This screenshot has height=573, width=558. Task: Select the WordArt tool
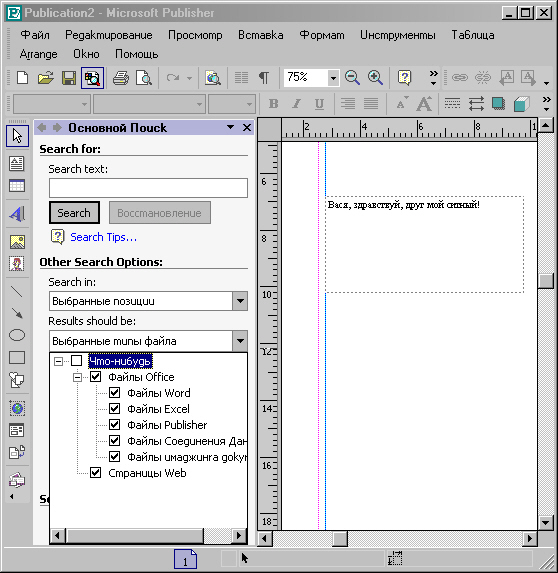coord(17,214)
